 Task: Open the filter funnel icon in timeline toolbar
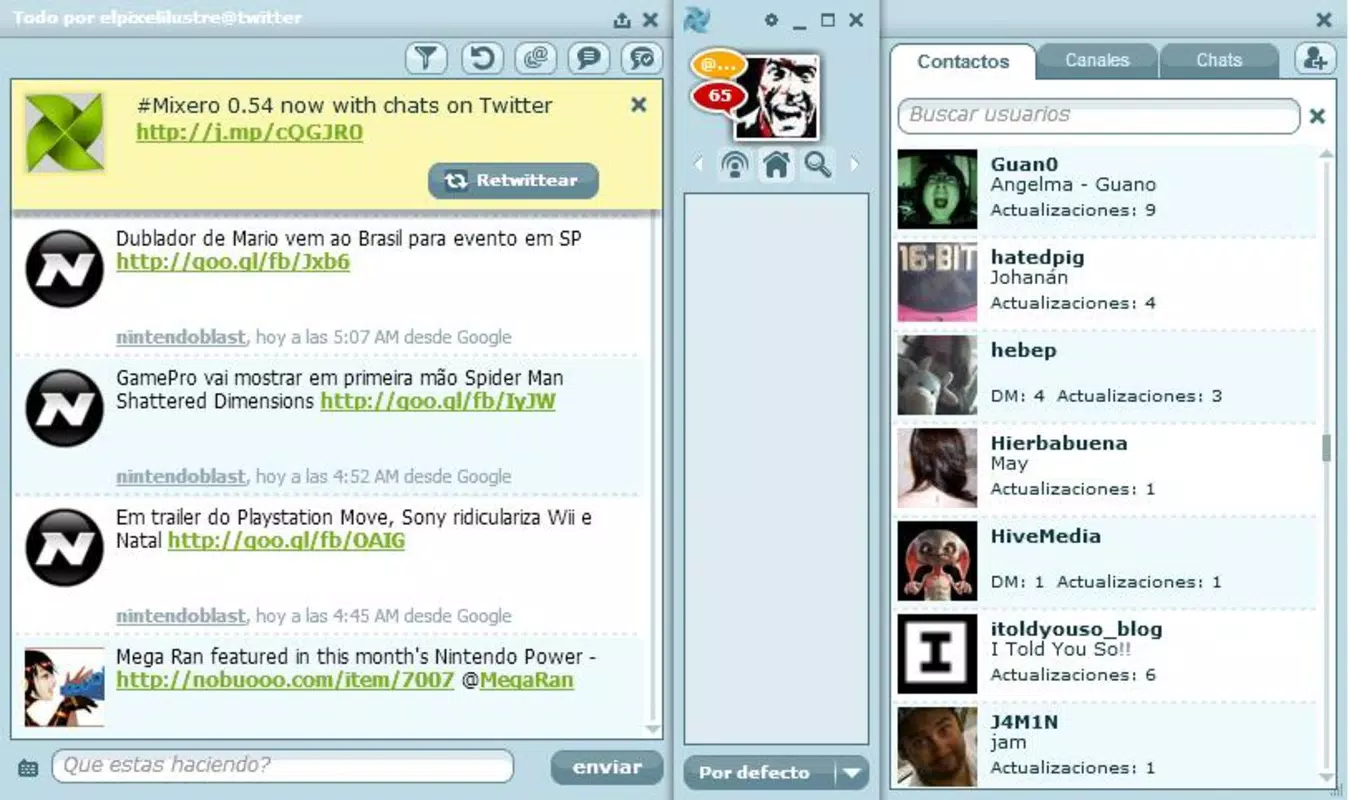click(427, 58)
